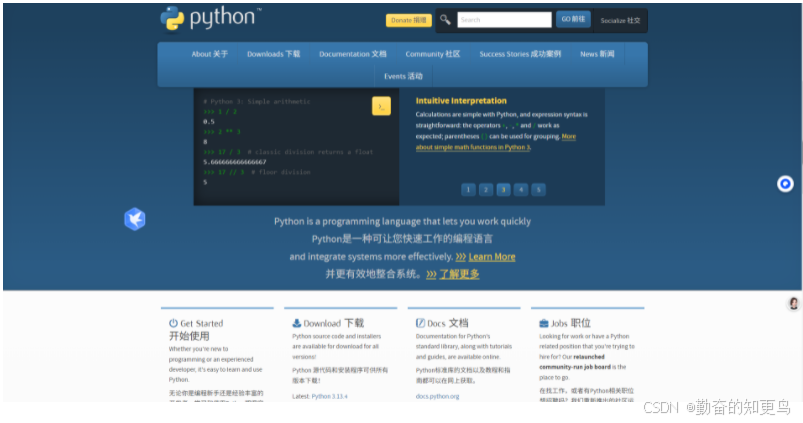Open the News menu
This screenshot has height=423, width=803.
(597, 54)
